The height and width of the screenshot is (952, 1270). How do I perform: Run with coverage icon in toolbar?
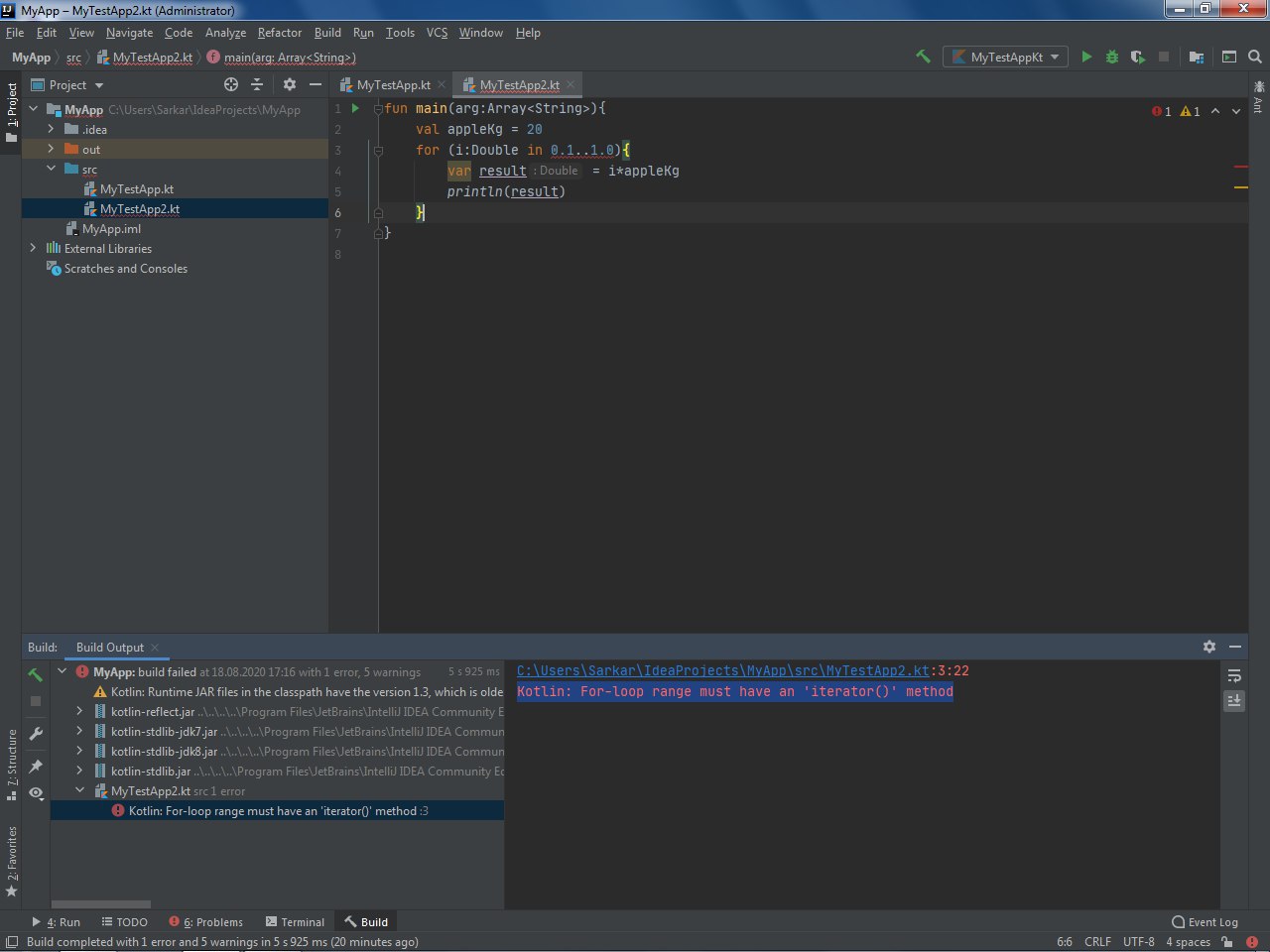pos(1138,57)
